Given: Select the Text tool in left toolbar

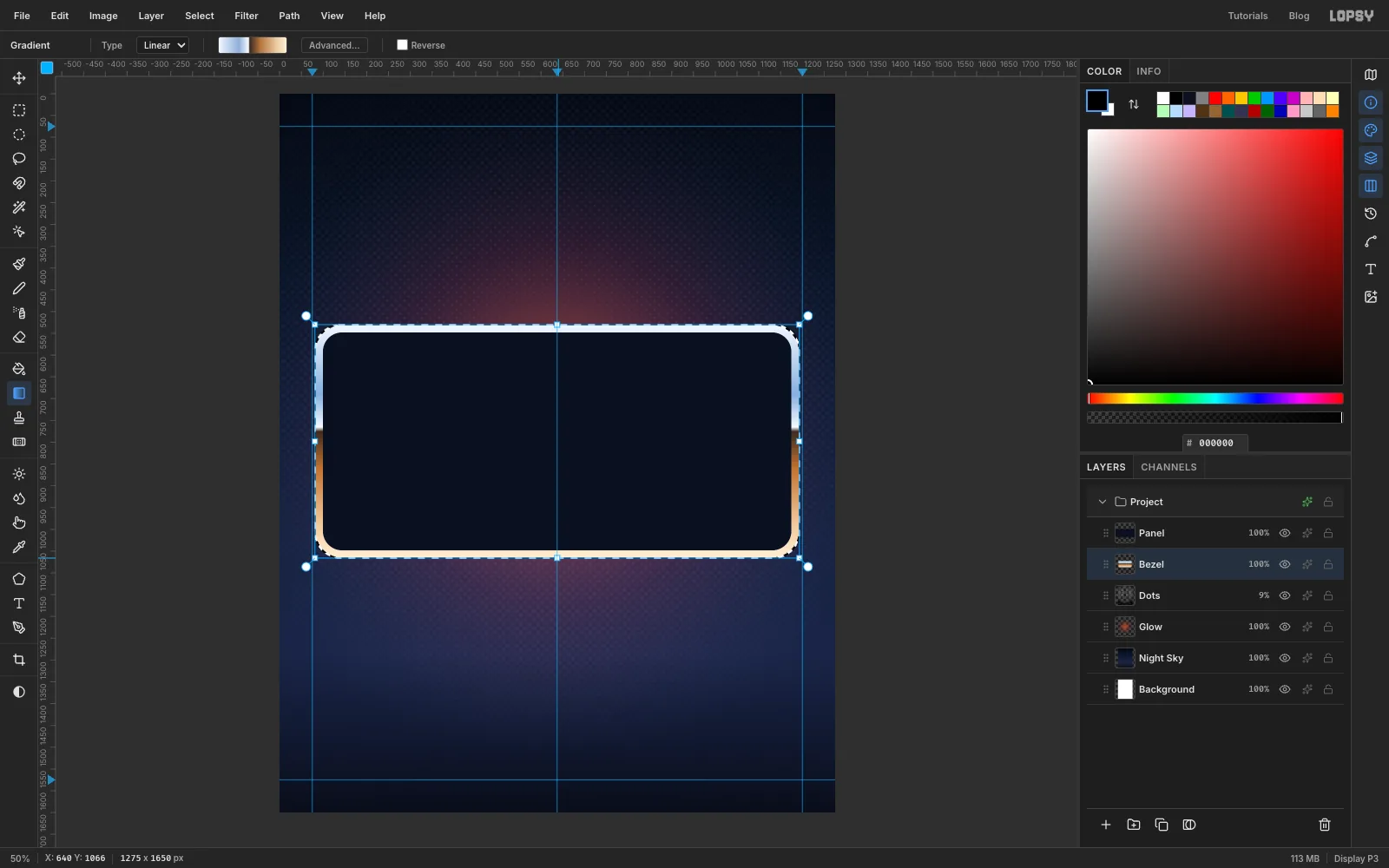Looking at the screenshot, I should pyautogui.click(x=19, y=603).
